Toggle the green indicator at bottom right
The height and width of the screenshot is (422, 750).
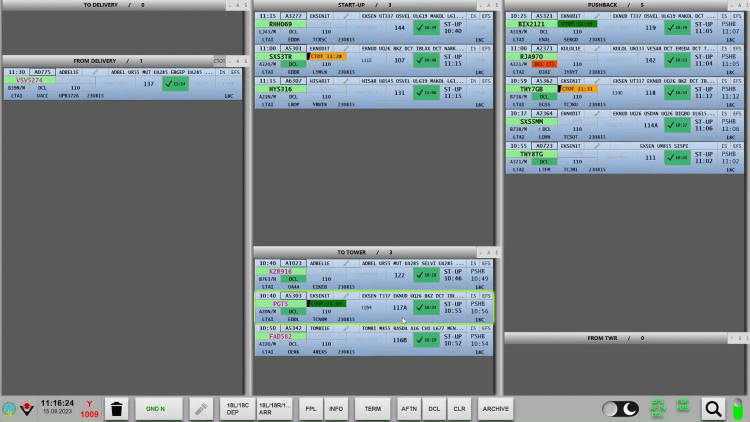(x=738, y=409)
